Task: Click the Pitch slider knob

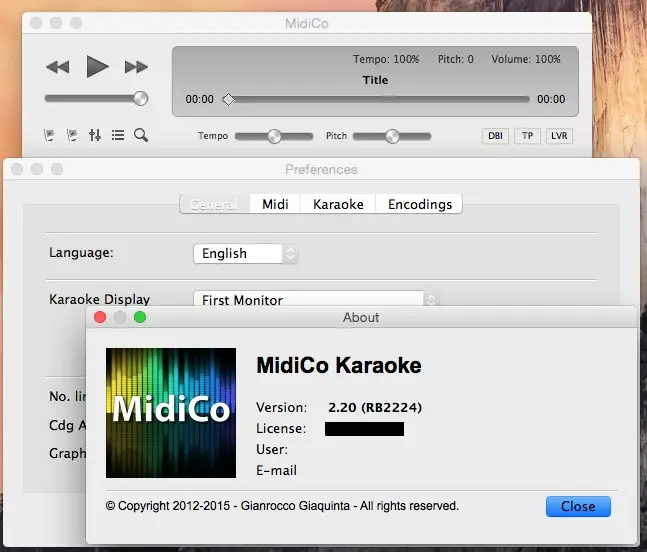Action: pos(392,136)
